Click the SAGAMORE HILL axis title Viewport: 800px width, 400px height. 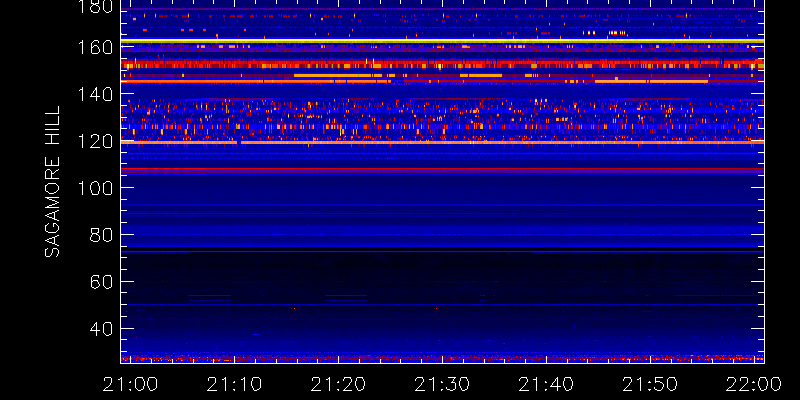(x=53, y=182)
